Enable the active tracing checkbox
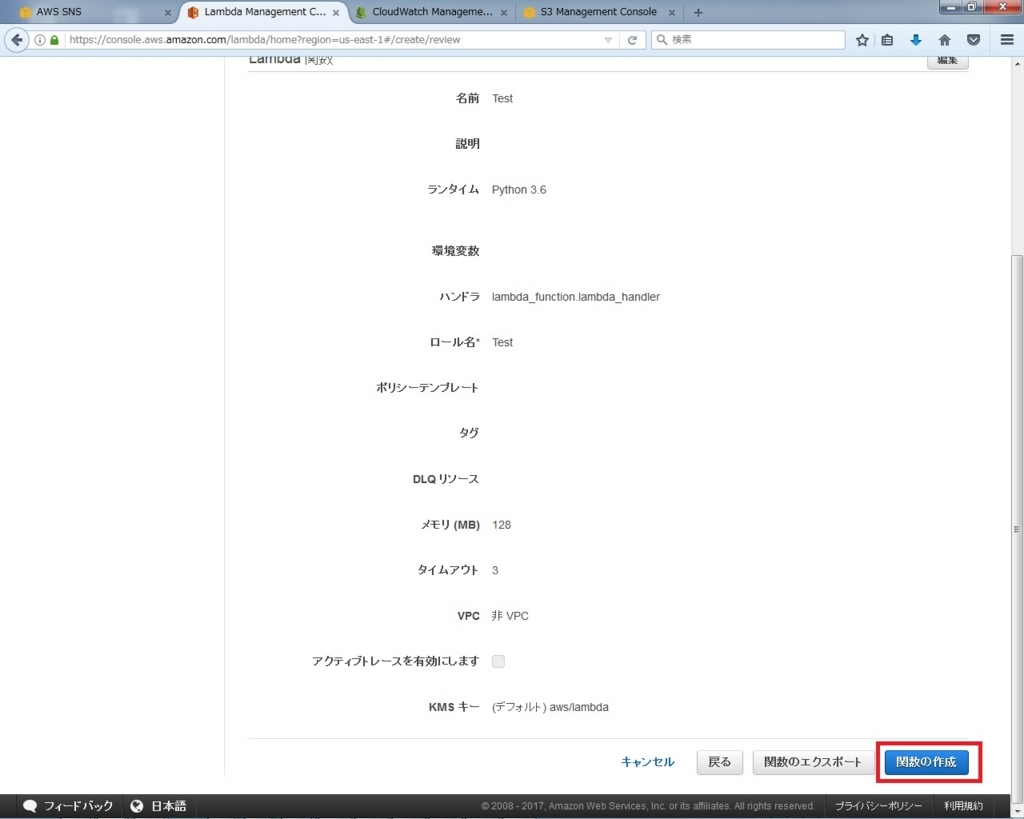Screen dimensions: 1024x819 click(498, 661)
